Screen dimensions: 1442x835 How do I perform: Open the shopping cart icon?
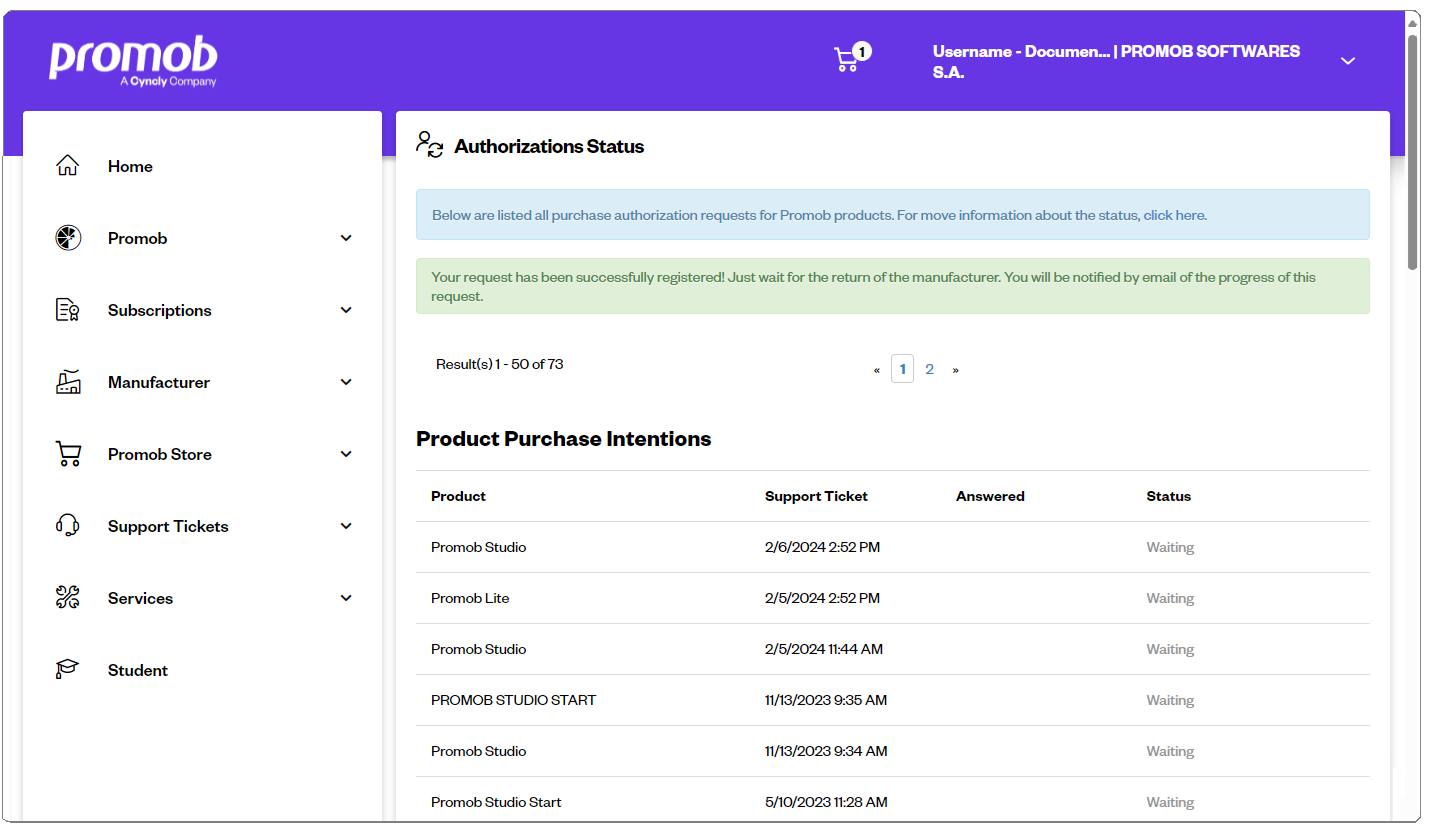point(846,60)
